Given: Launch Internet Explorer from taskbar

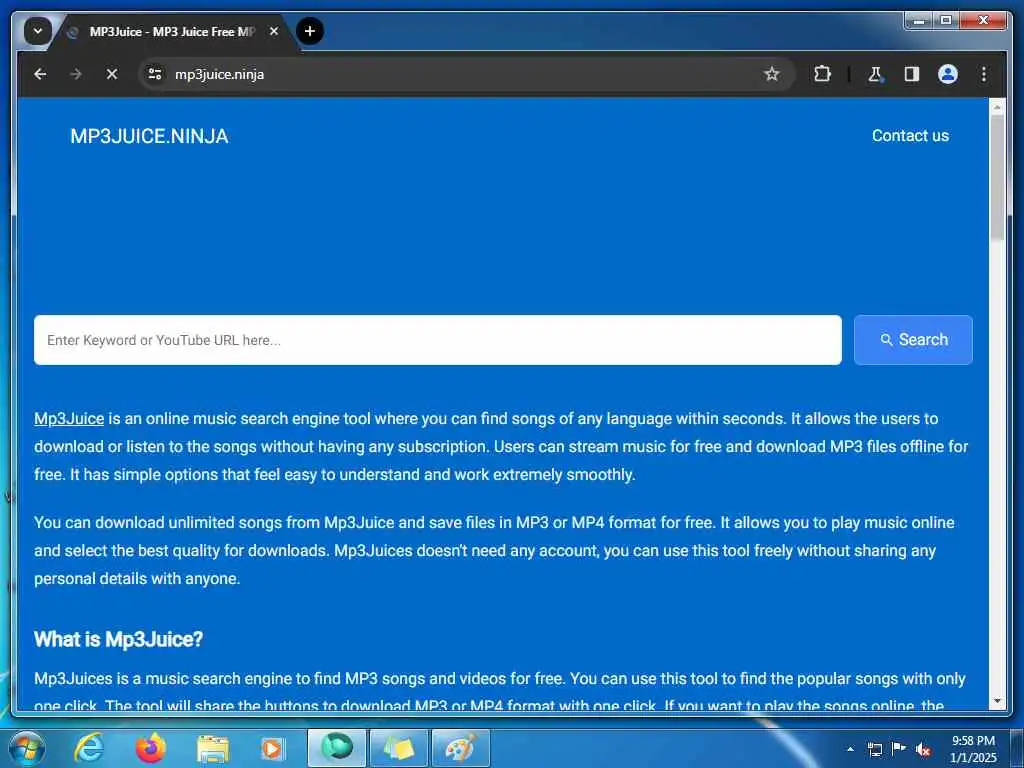Looking at the screenshot, I should coord(88,748).
